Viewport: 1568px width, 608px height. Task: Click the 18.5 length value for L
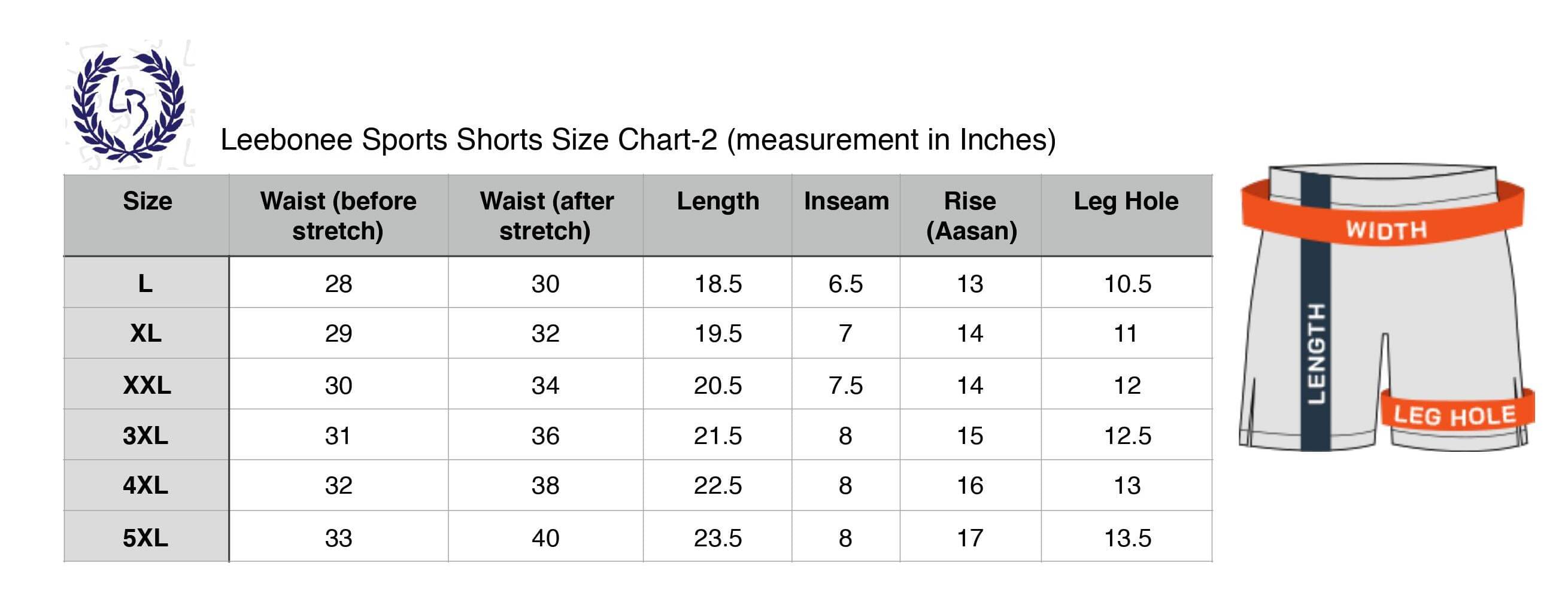click(x=718, y=284)
